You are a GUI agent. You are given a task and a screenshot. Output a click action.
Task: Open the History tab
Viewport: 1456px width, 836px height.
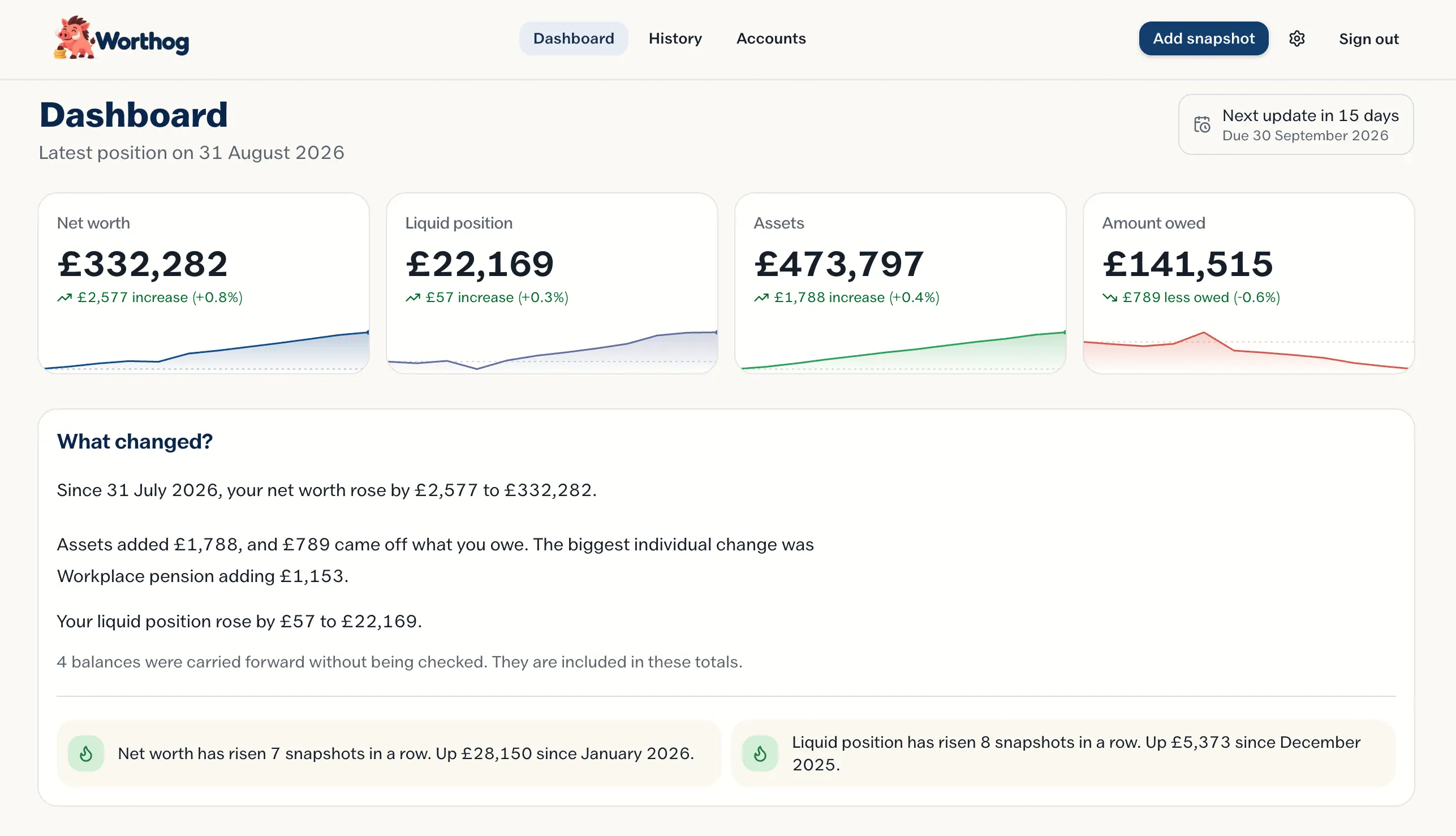tap(675, 38)
